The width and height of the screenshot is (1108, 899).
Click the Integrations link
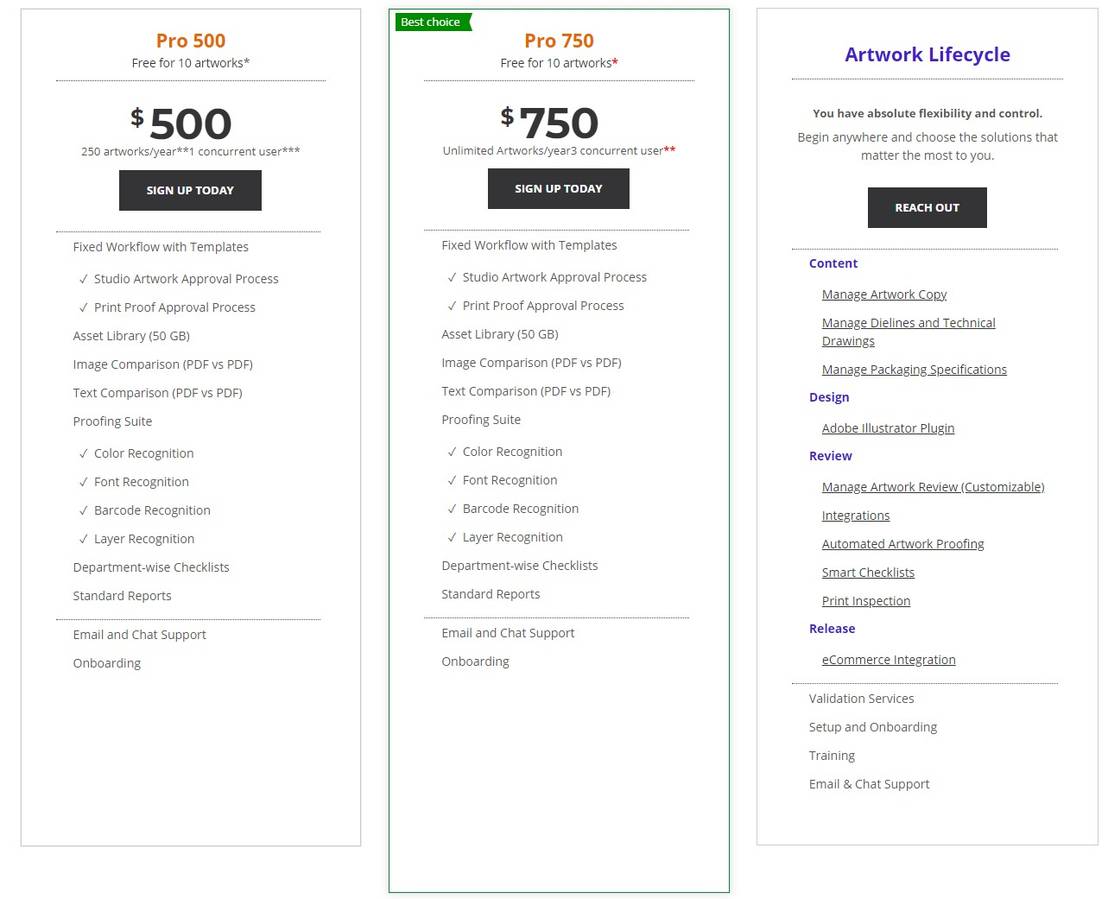(x=855, y=515)
